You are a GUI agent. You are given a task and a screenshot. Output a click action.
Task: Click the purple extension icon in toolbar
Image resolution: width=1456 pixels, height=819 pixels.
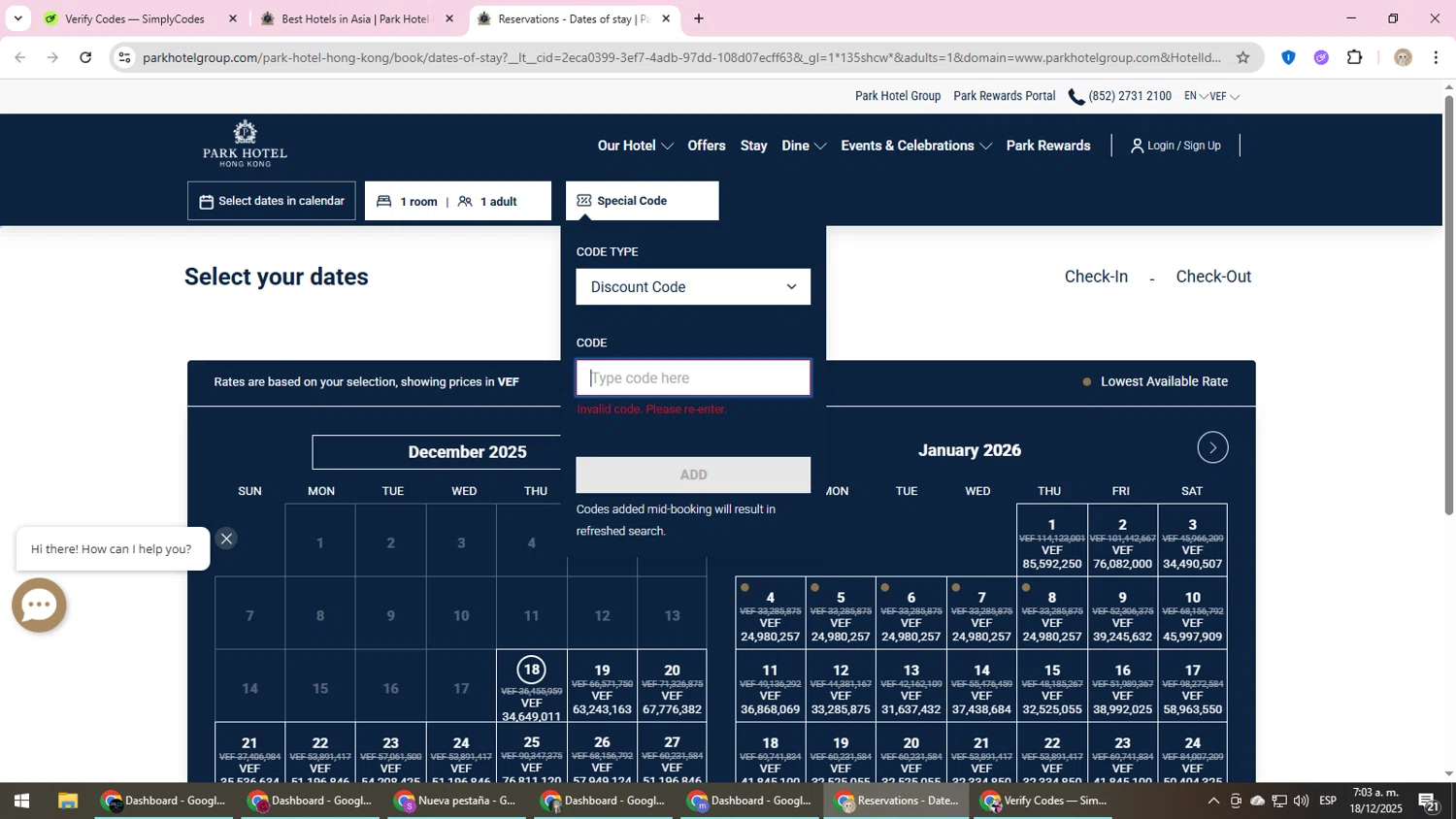1321,57
